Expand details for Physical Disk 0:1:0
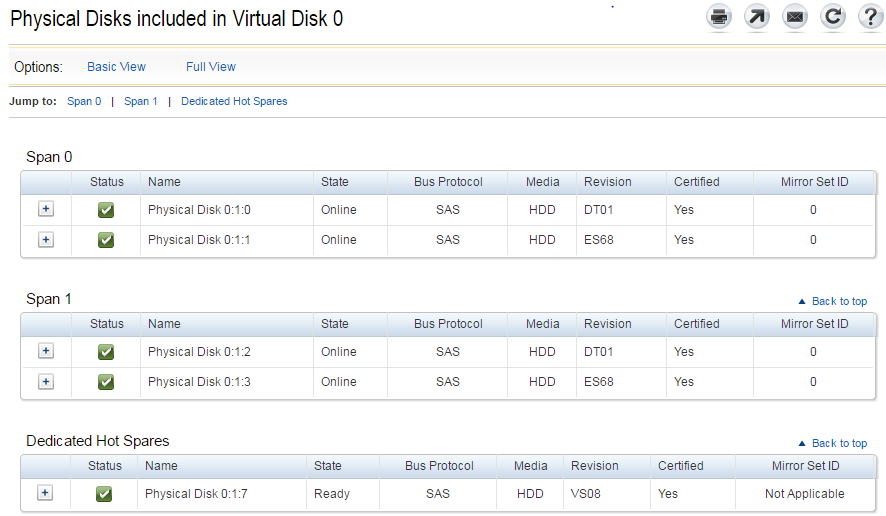The image size is (886, 516). (46, 209)
